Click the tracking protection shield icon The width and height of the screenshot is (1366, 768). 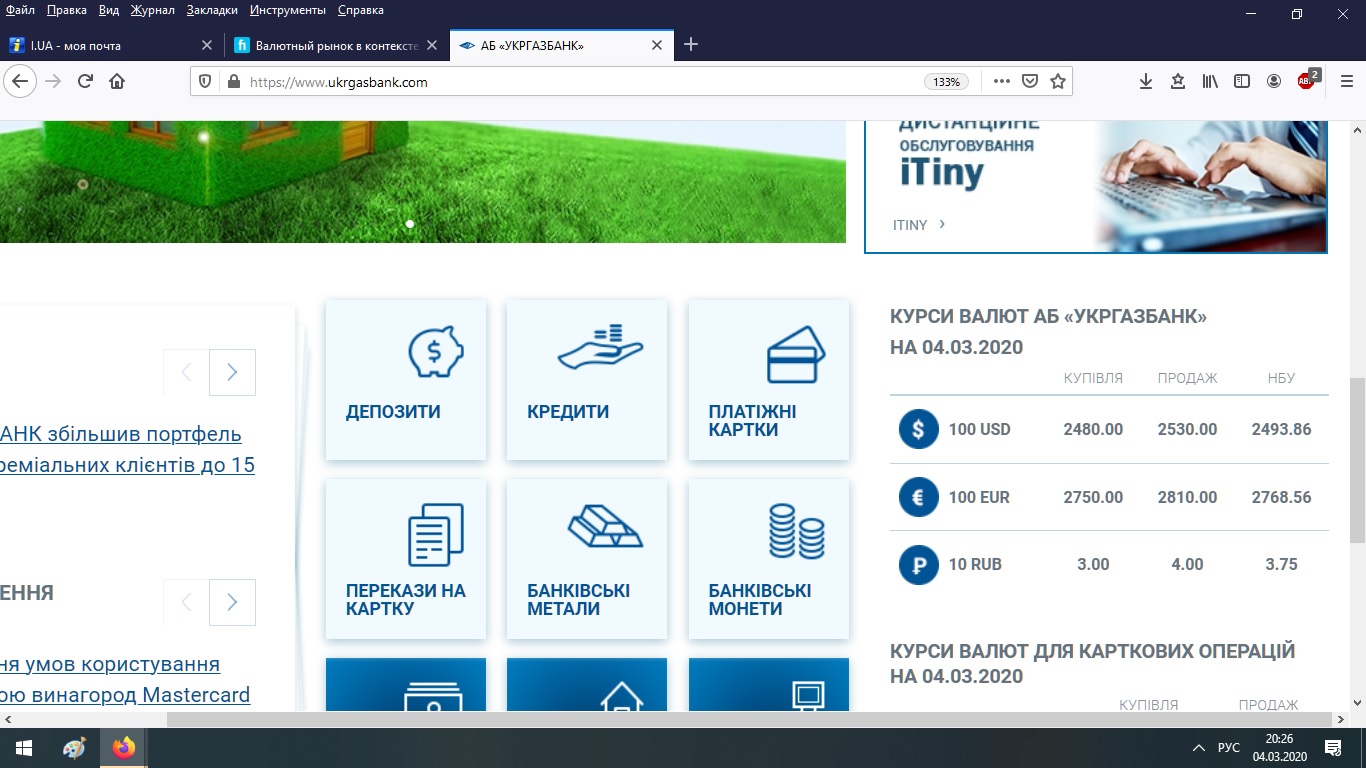click(x=205, y=82)
